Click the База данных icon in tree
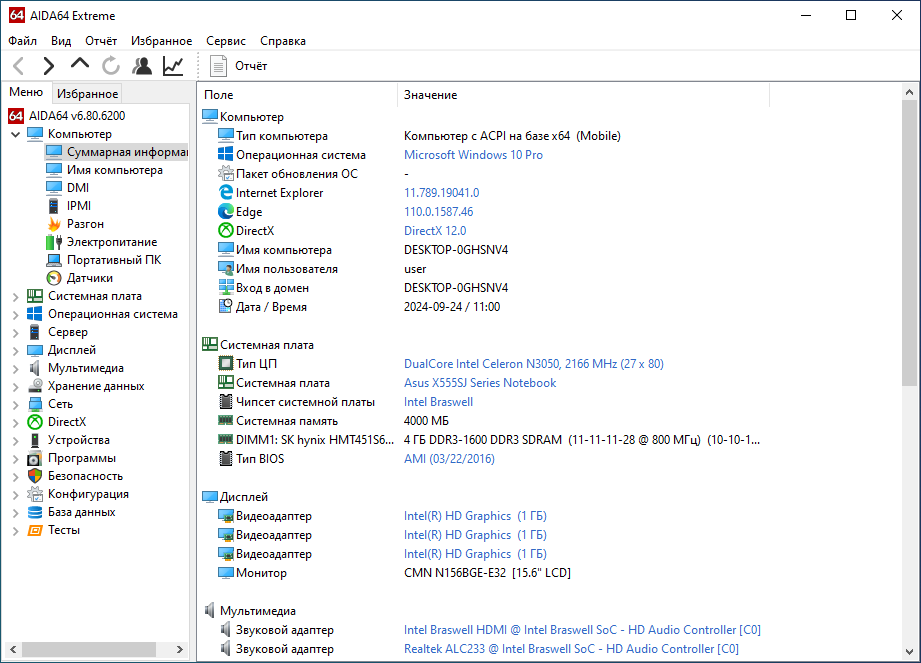The height and width of the screenshot is (663, 921). [35, 512]
